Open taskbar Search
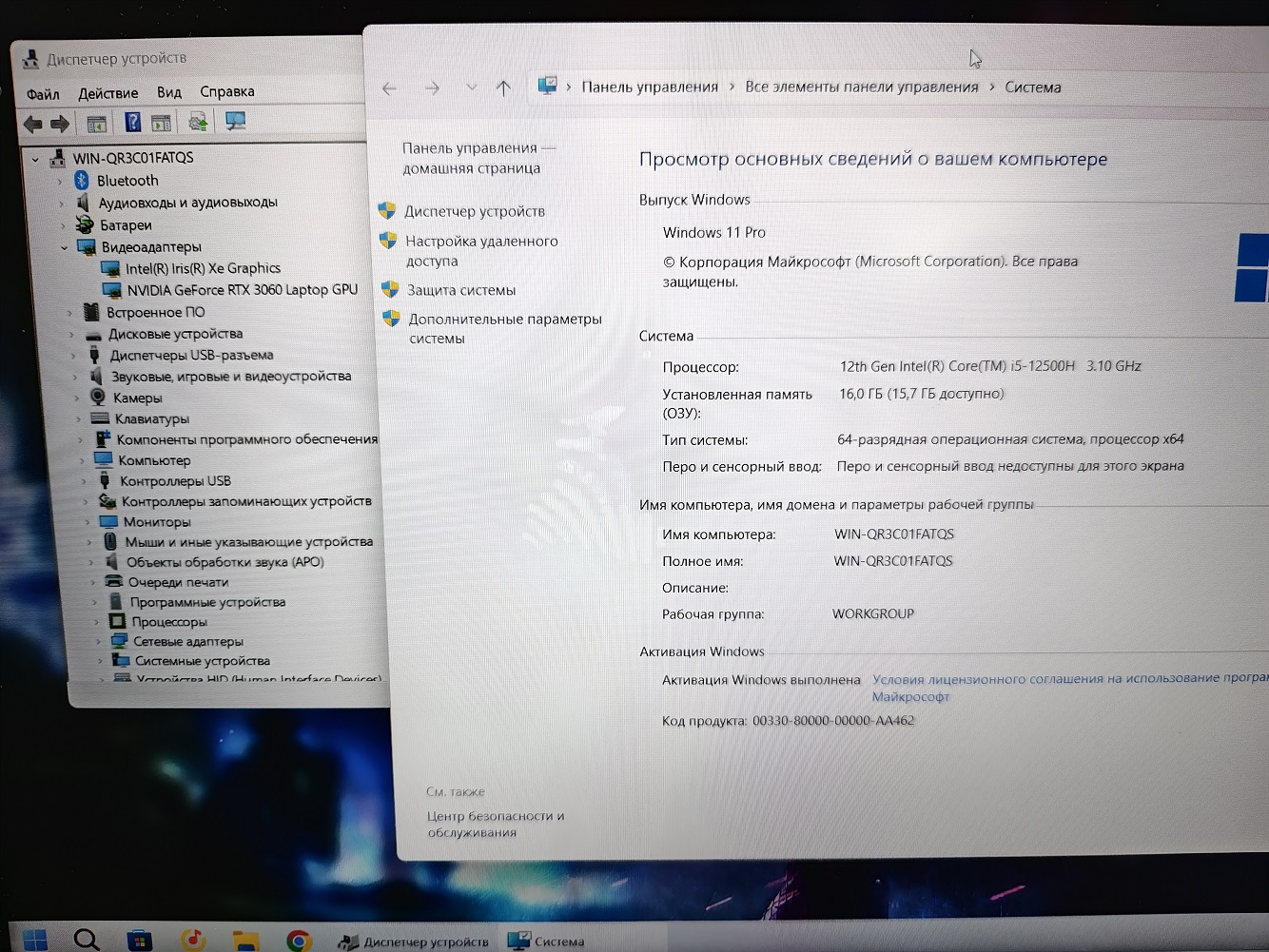 point(87,940)
